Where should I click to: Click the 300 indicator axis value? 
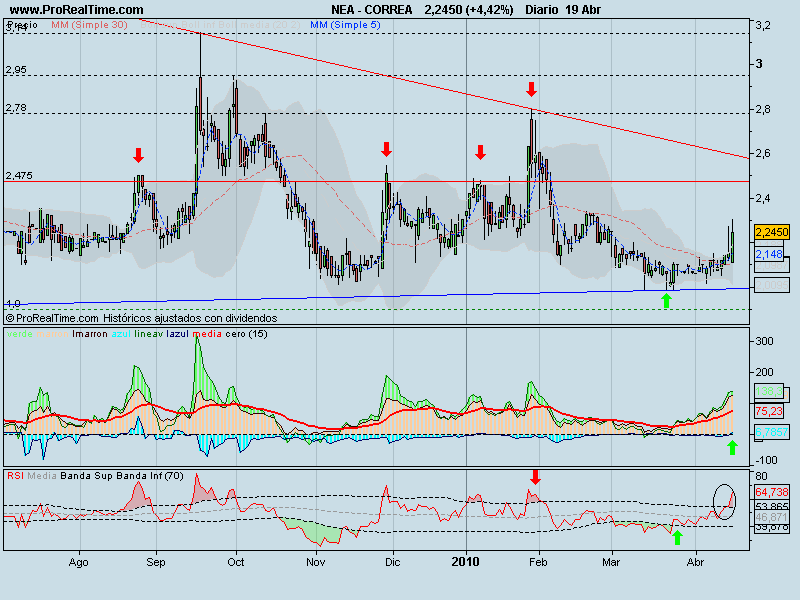[764, 341]
